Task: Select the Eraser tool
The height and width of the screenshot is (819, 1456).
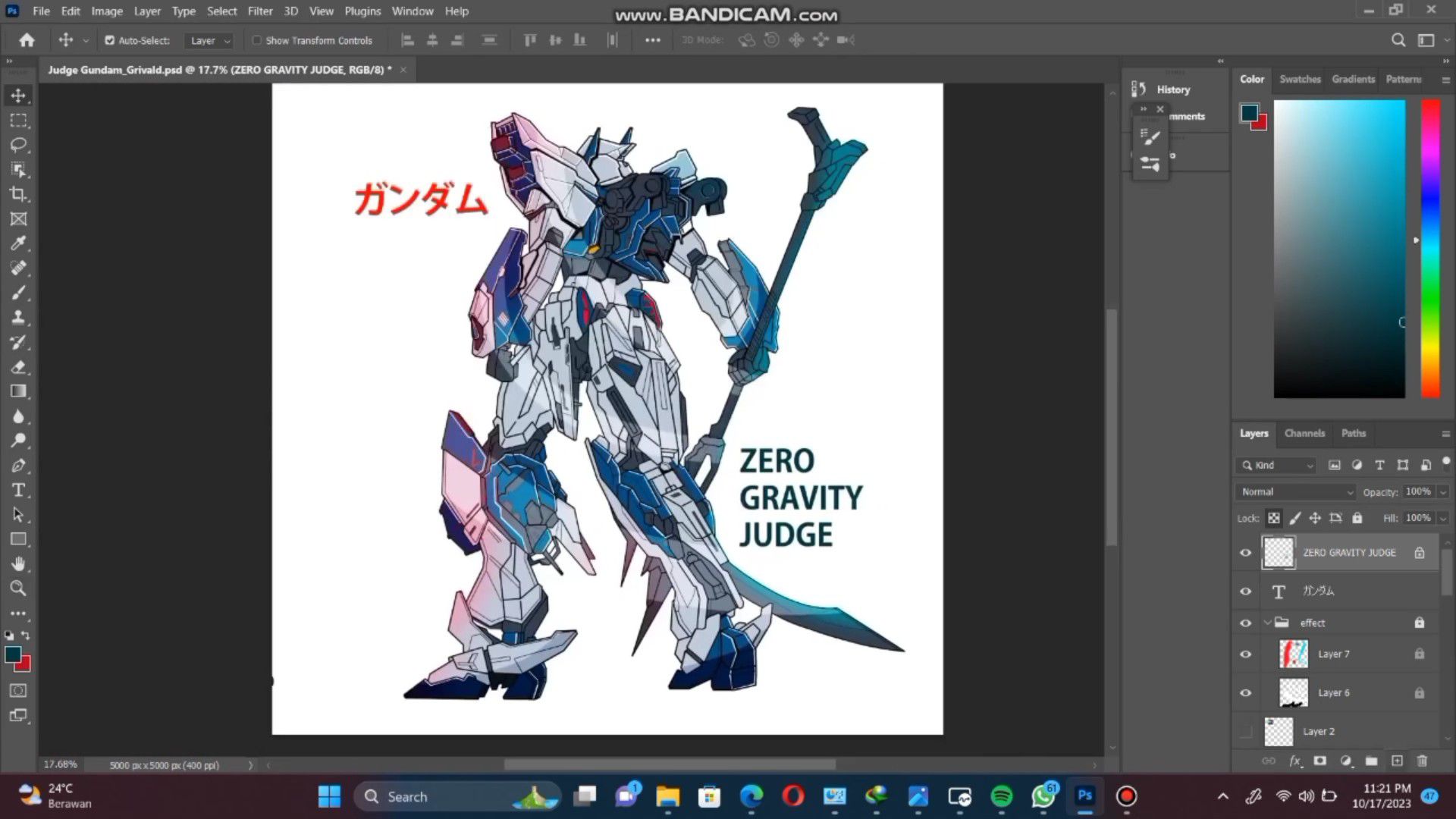Action: pos(18,367)
